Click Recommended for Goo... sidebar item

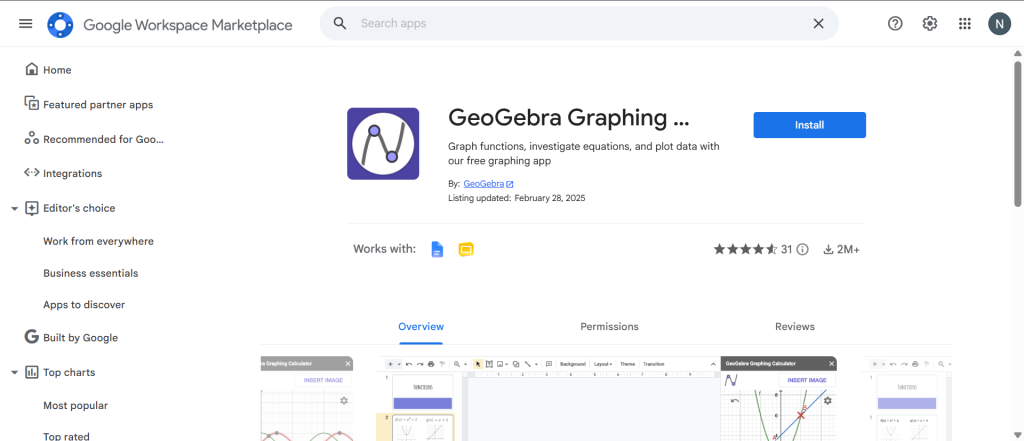[x=103, y=139]
